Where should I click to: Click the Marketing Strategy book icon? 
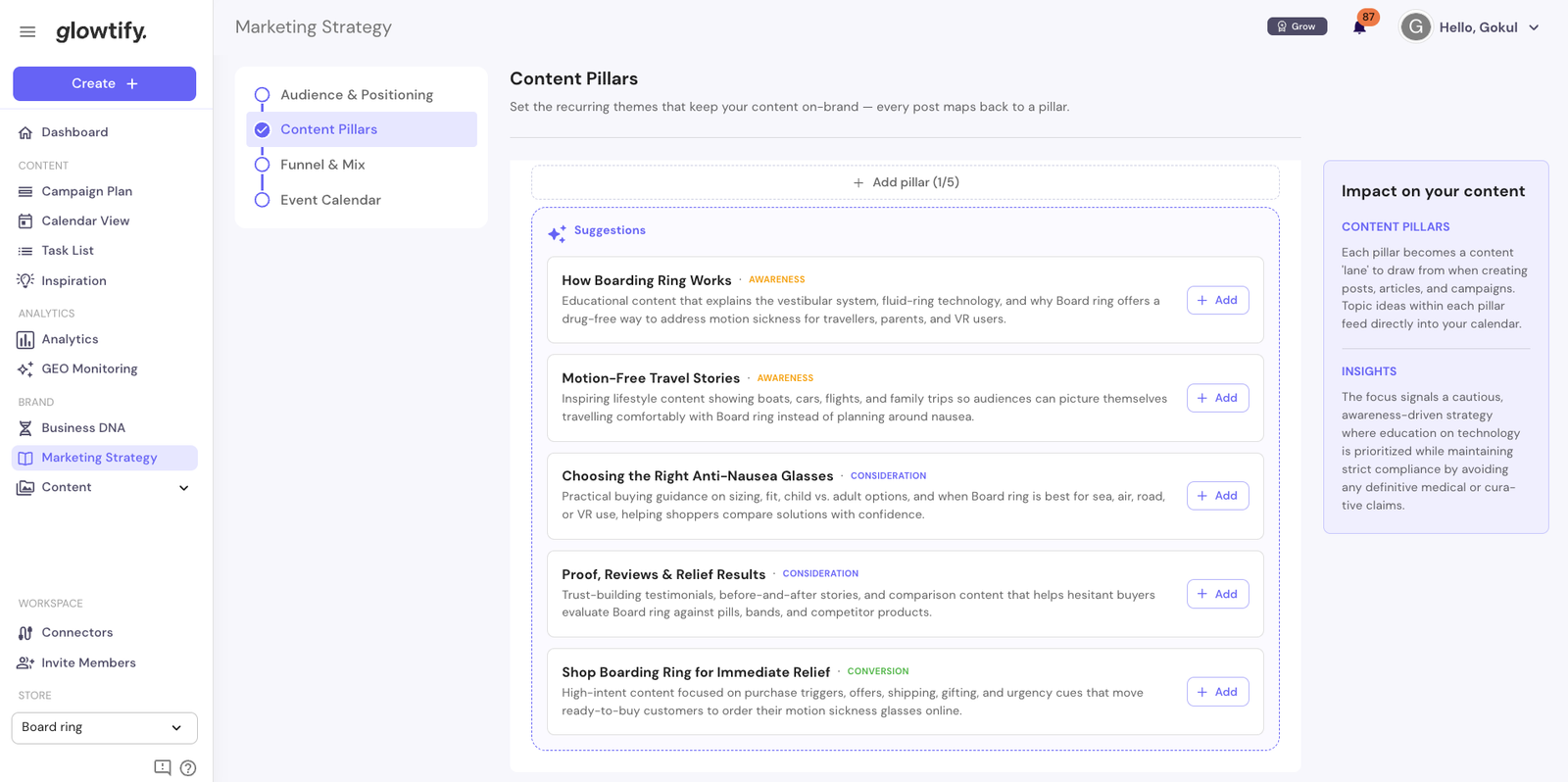pos(25,458)
